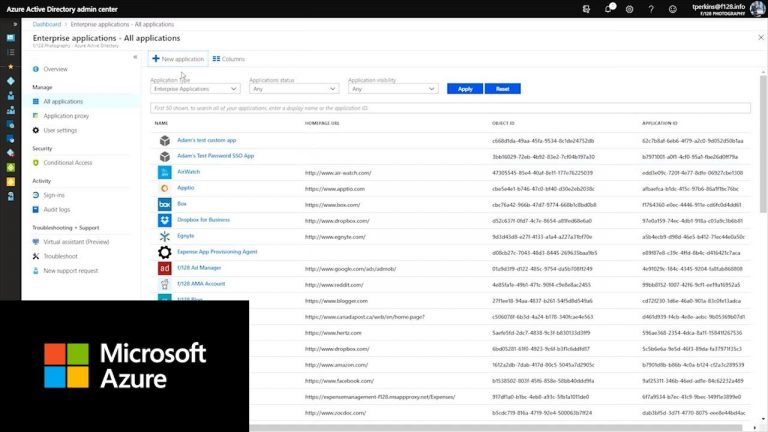Click the Reset filter button
Screen dimensions: 768x432
pos(502,89)
